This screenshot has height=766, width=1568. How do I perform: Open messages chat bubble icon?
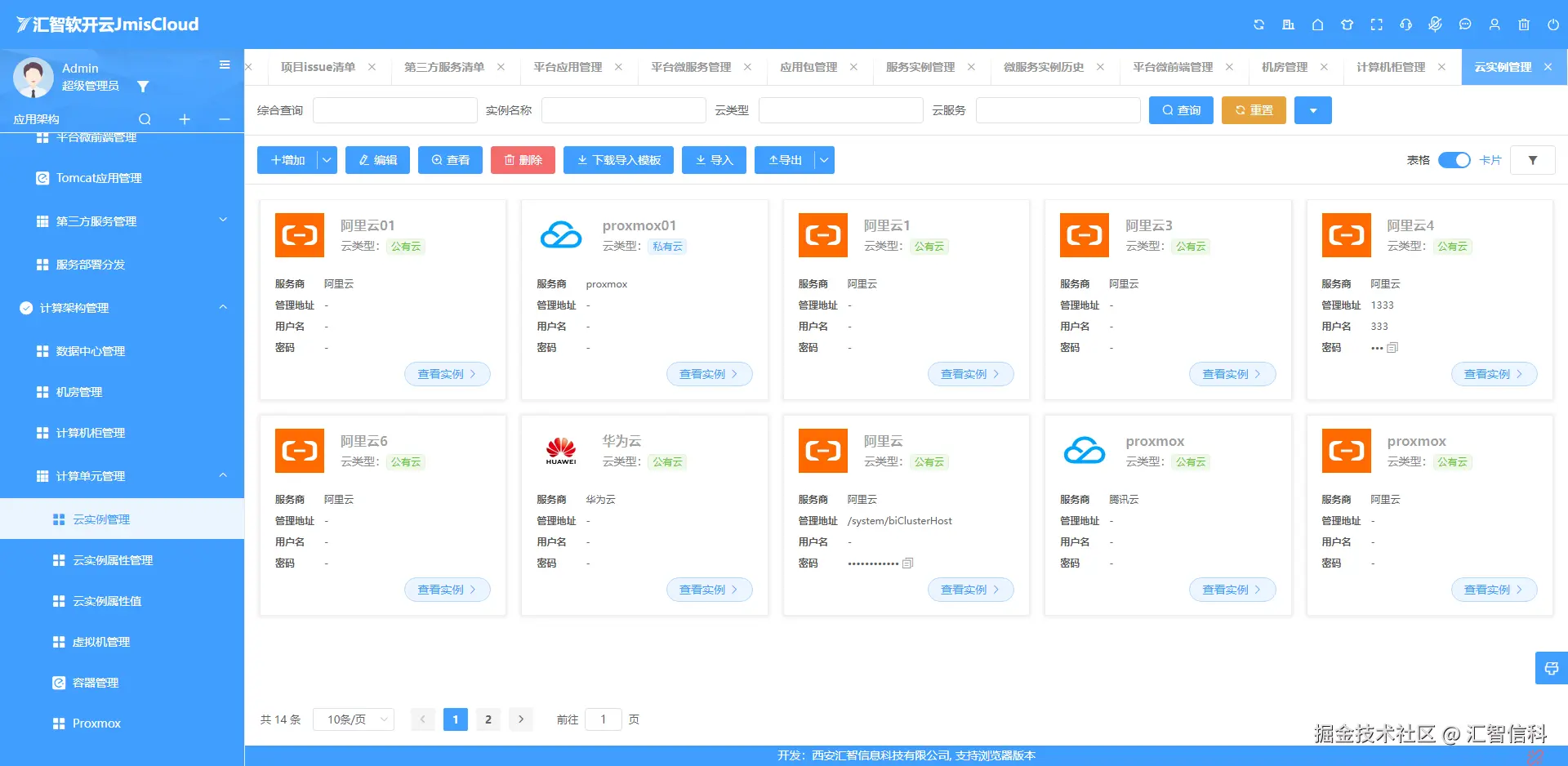coord(1465,24)
